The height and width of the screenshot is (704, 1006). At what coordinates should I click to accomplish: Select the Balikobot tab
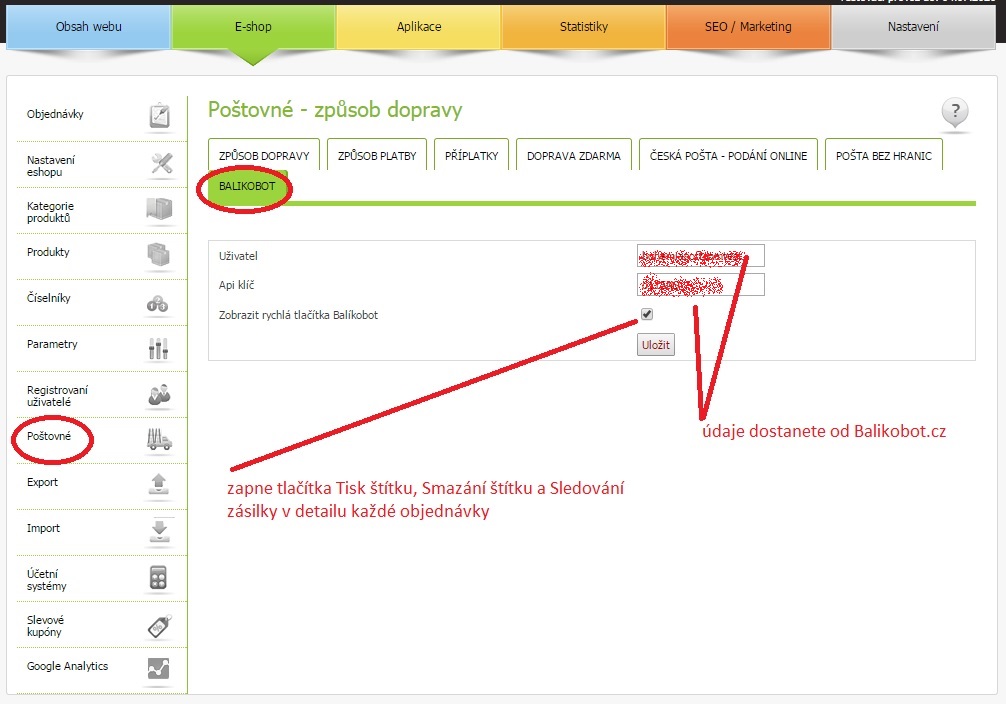pos(247,186)
